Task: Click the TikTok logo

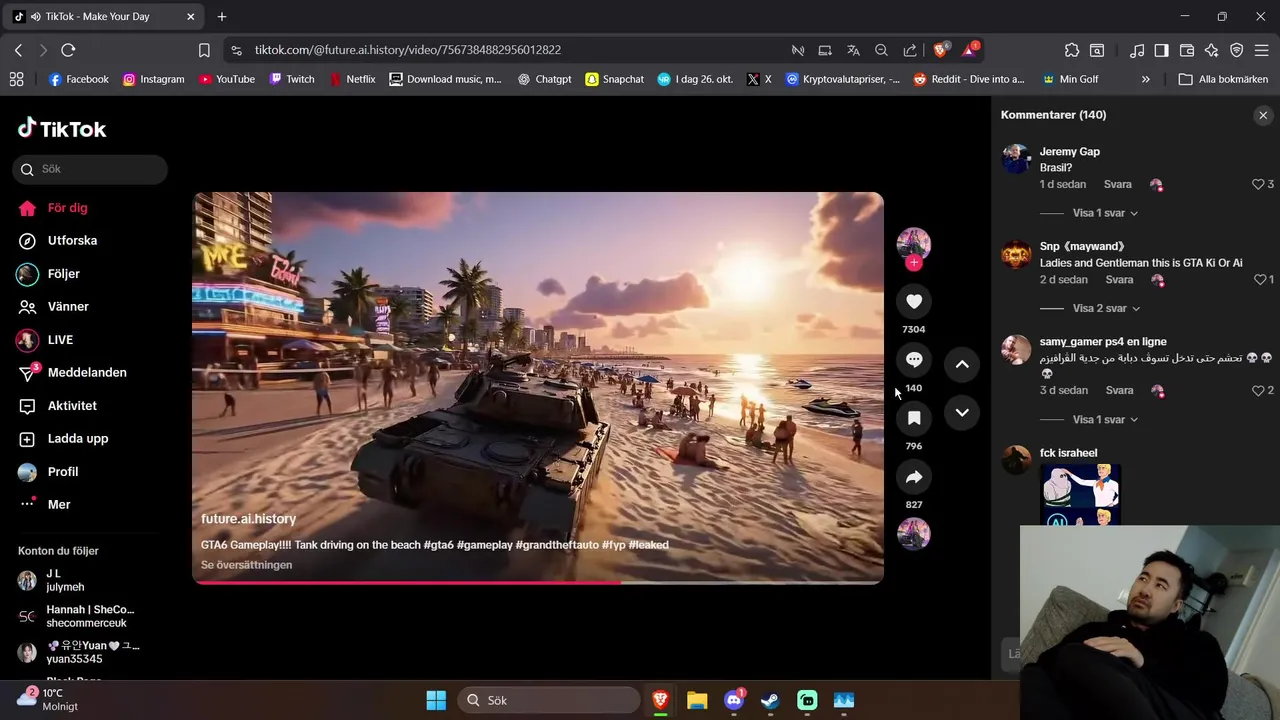Action: coord(62,128)
